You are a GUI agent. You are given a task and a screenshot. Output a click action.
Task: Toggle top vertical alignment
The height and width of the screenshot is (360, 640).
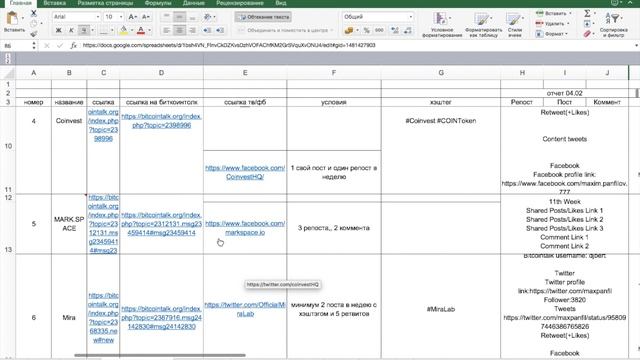[x=166, y=17]
